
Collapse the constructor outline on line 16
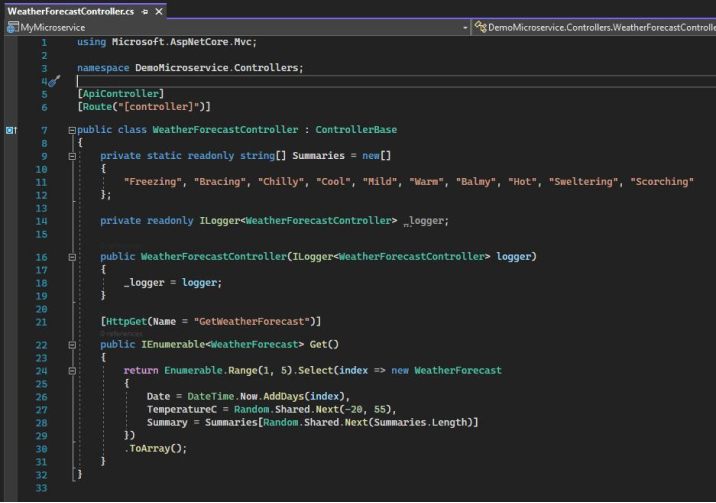(x=71, y=257)
